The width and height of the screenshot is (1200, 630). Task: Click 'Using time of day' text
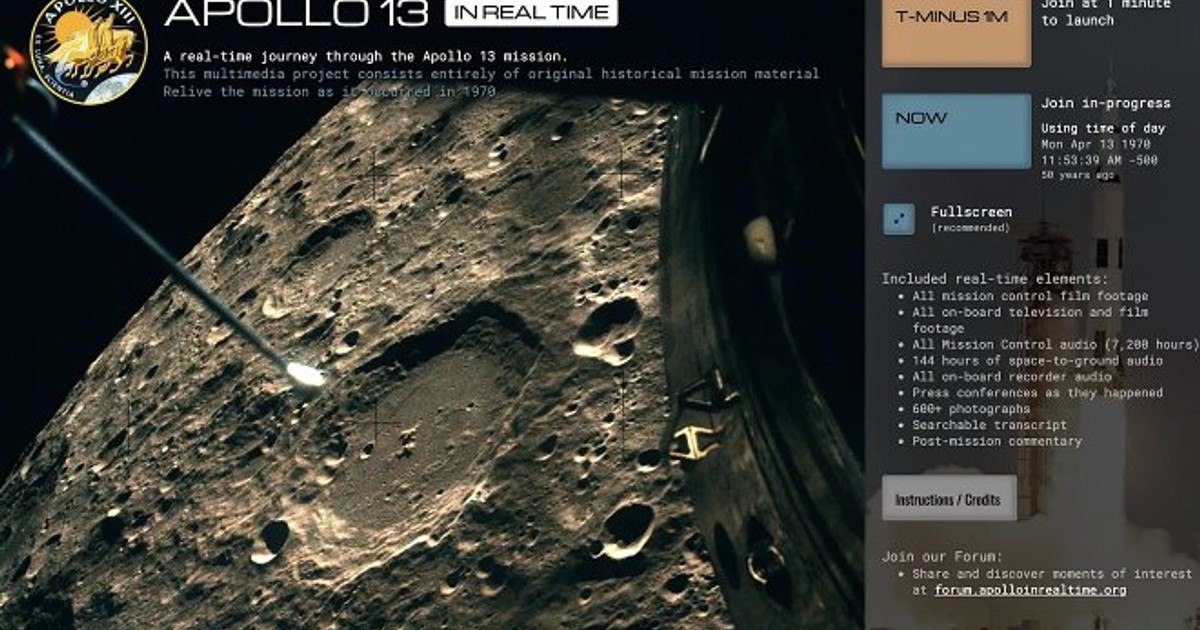[x=1105, y=128]
